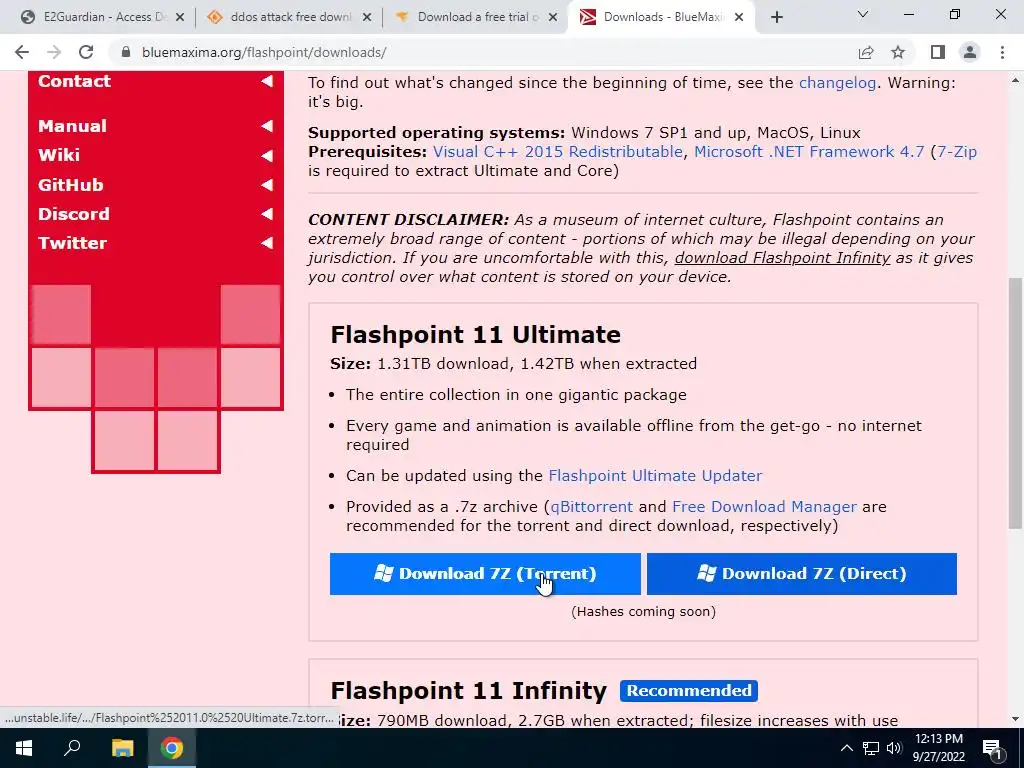The image size is (1024, 768).
Task: Switch to the E2Guardian tab
Action: coord(101,18)
